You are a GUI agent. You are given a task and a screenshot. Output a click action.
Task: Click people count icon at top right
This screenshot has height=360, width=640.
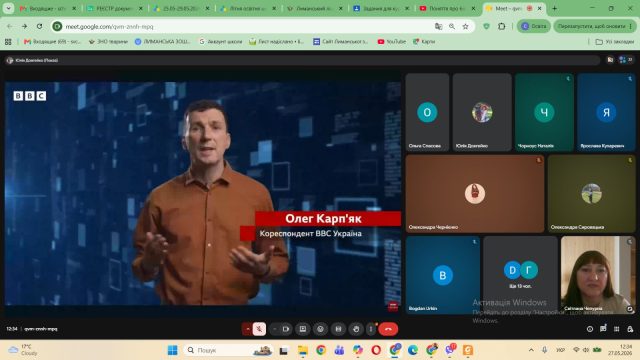[625, 60]
